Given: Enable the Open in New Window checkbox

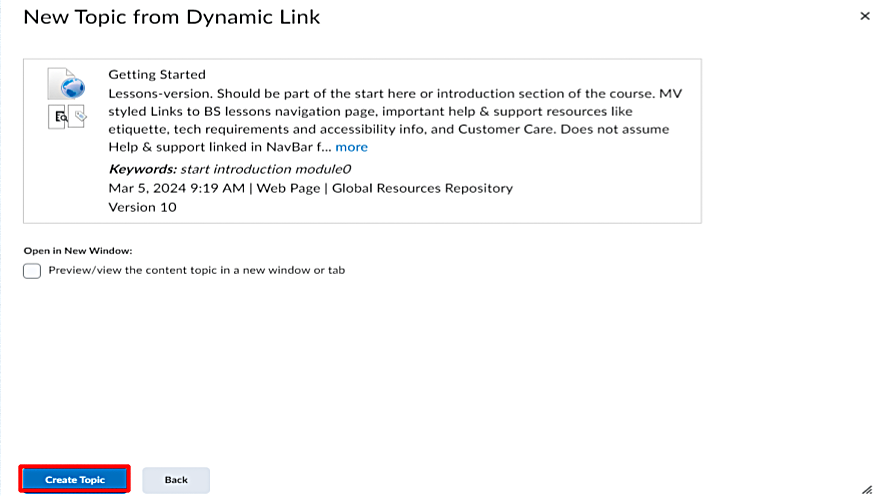Looking at the screenshot, I should click(x=32, y=271).
